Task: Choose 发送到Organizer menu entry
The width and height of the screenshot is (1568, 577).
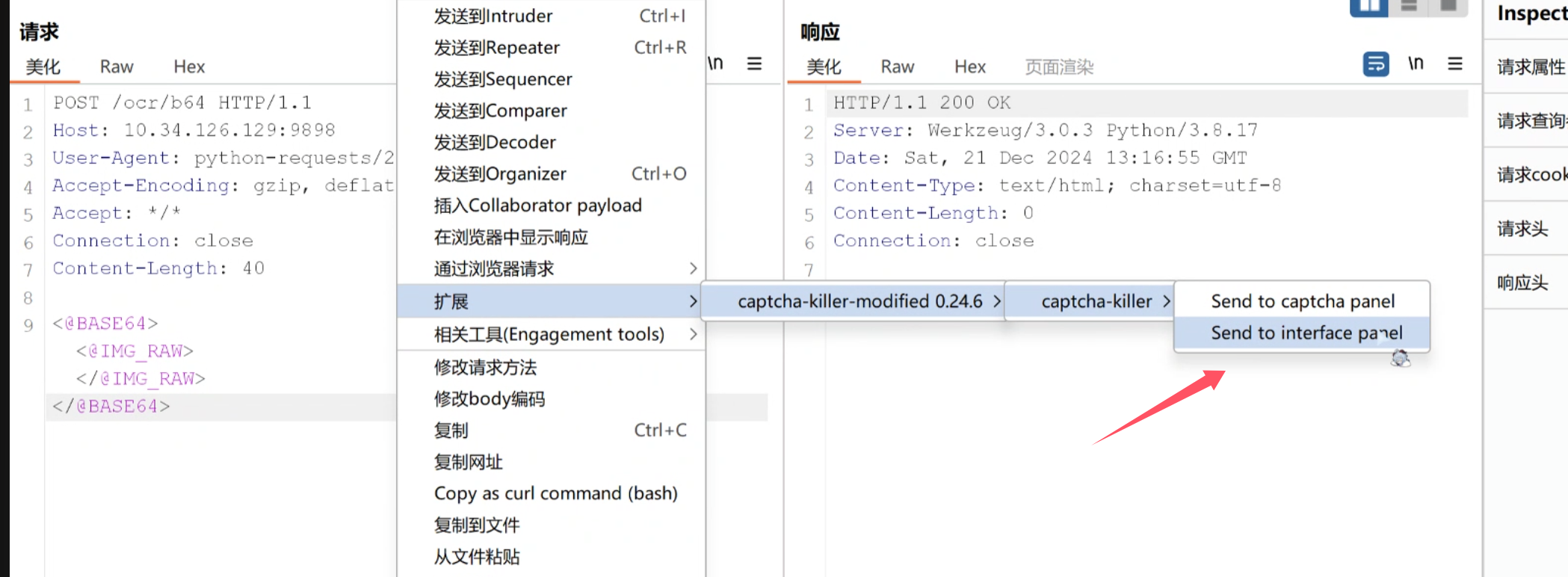Action: 552,173
